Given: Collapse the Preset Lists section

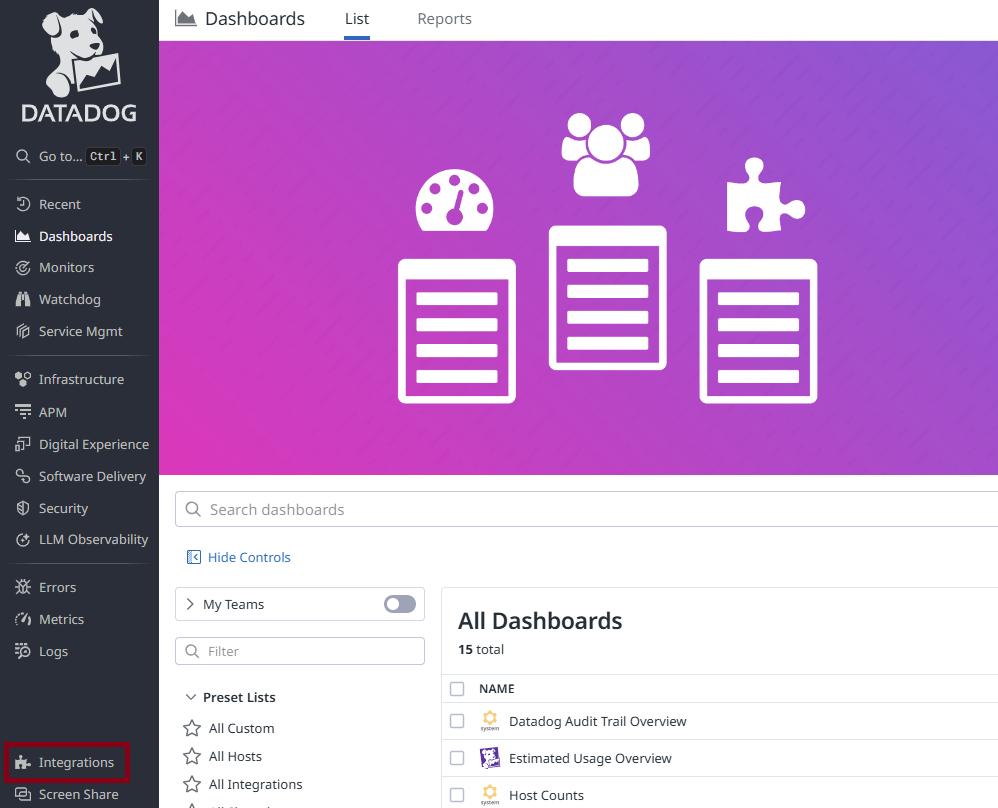Looking at the screenshot, I should tap(191, 697).
